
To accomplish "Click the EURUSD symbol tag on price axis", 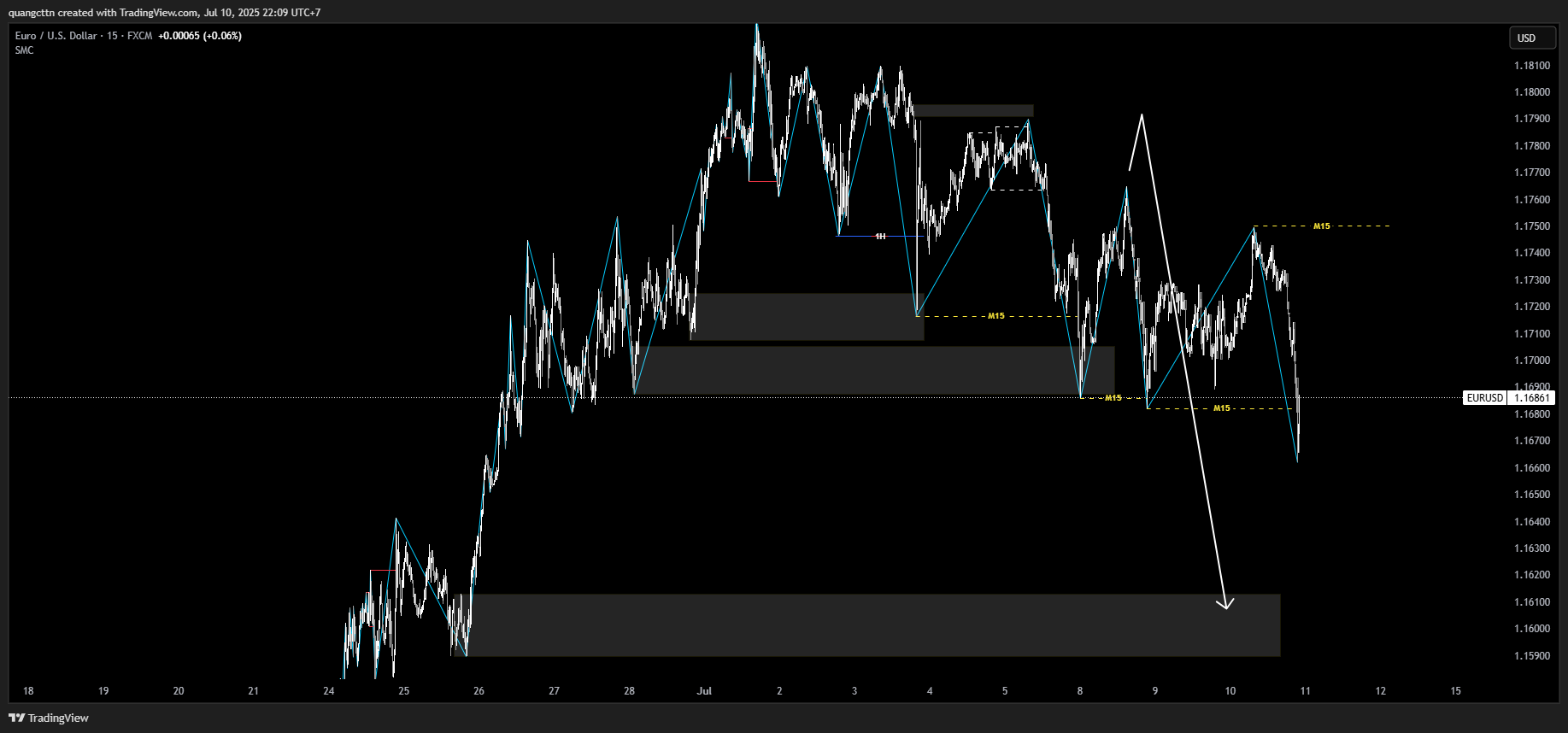I will (x=1484, y=398).
